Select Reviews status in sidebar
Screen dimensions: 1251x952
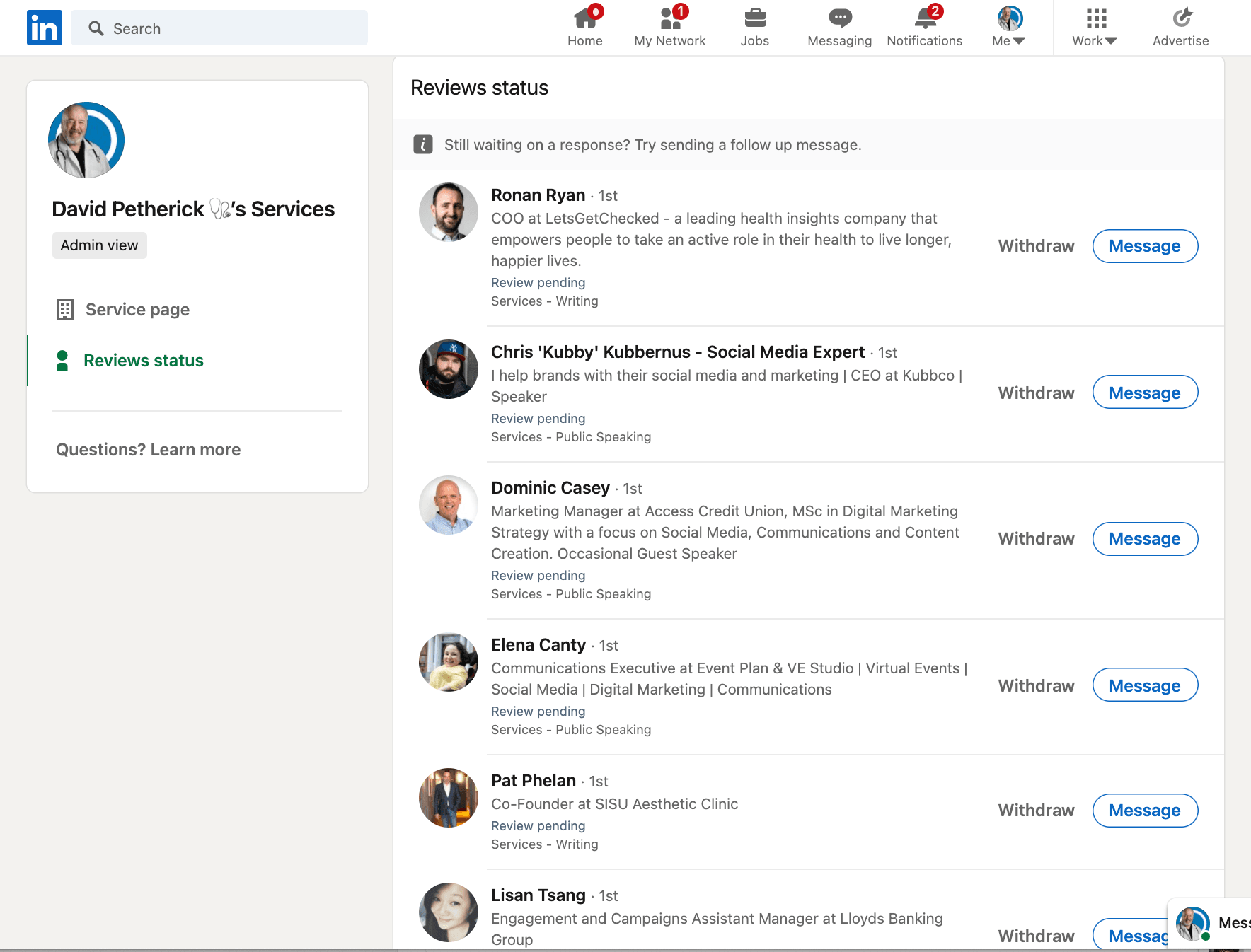[144, 361]
